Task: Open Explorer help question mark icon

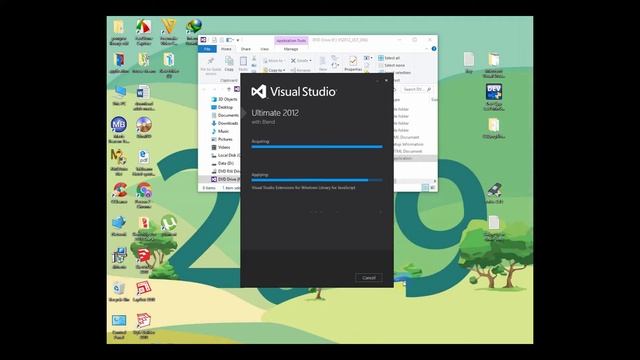Action: coord(434,49)
